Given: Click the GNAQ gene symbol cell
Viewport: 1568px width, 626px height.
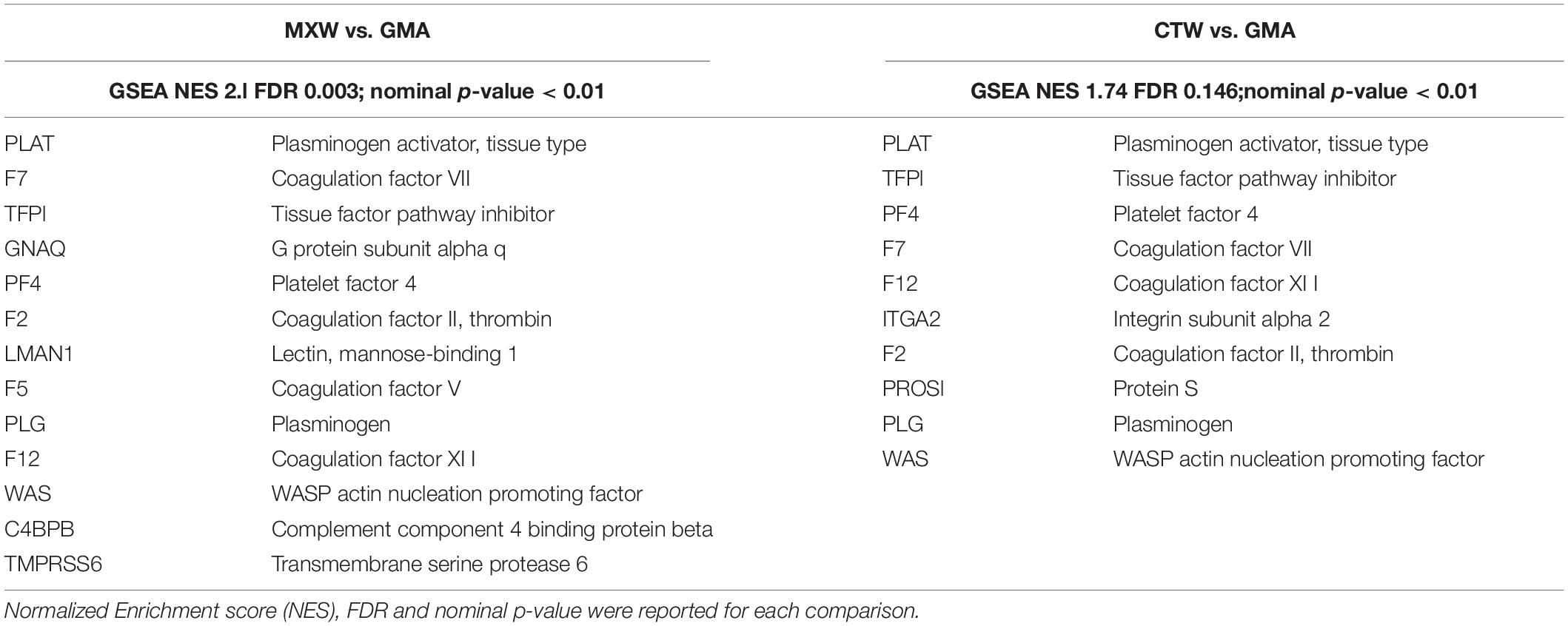Looking at the screenshot, I should [x=35, y=249].
